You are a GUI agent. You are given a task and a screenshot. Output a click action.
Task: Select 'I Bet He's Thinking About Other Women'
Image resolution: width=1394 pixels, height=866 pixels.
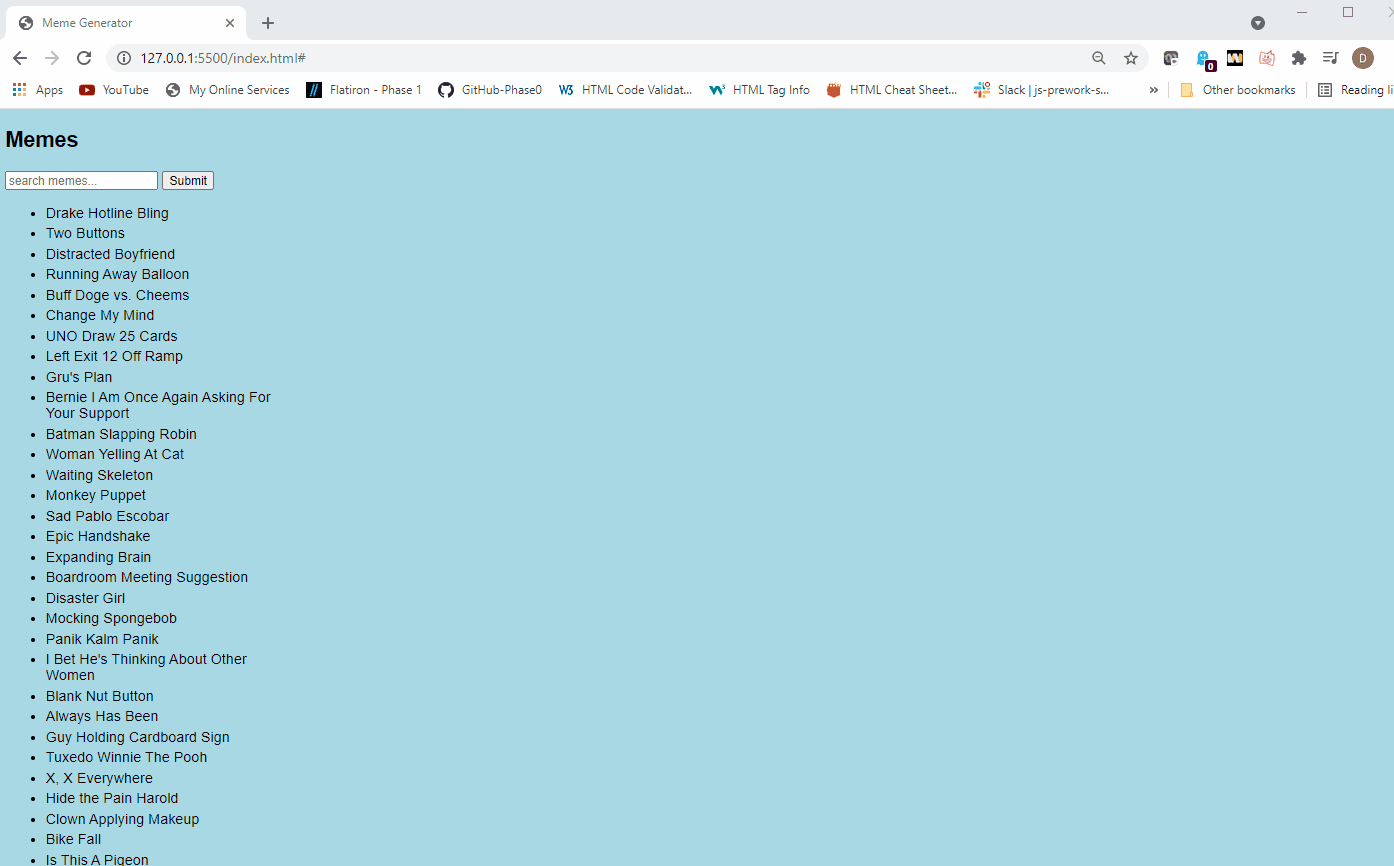(146, 667)
